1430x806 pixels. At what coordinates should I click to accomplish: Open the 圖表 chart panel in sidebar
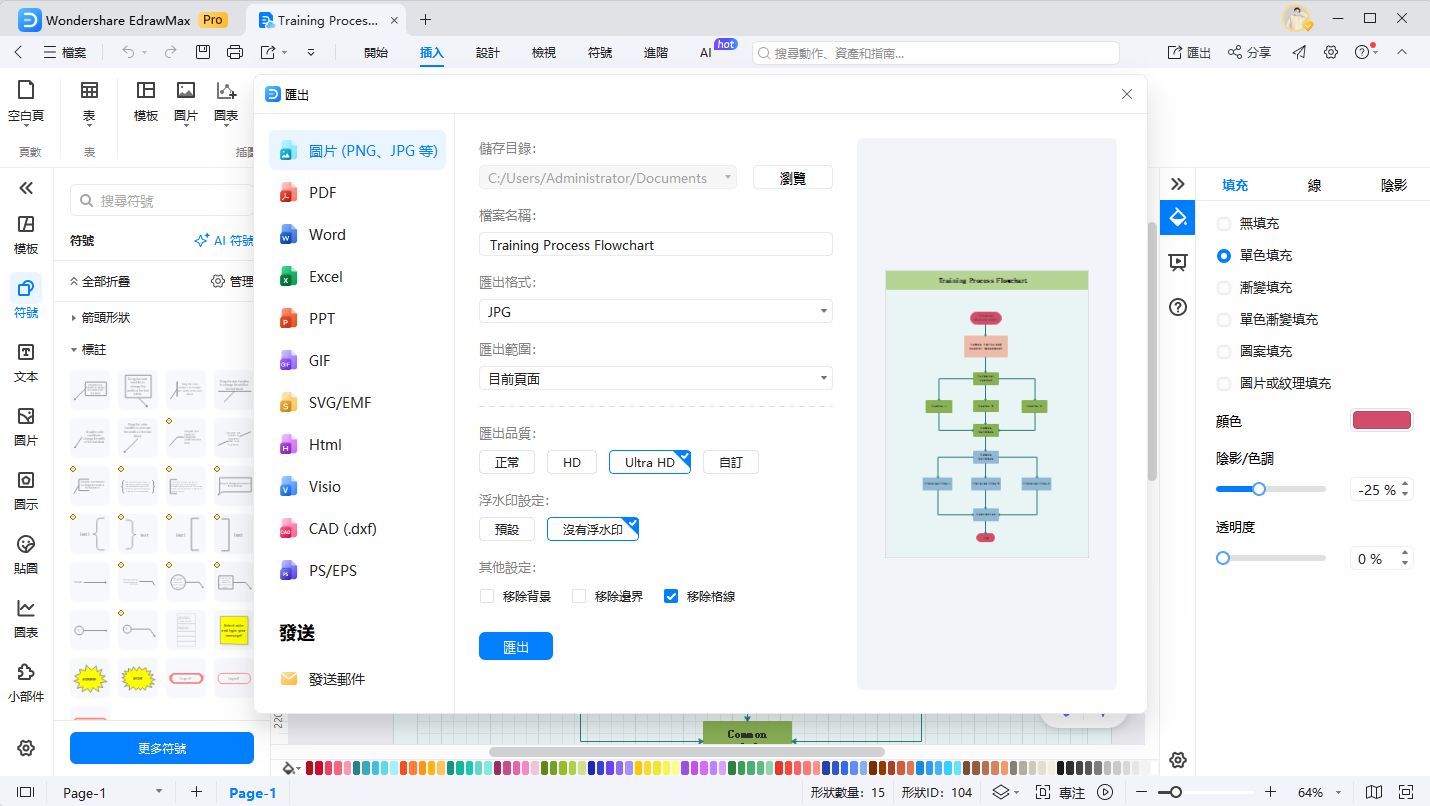[26, 619]
